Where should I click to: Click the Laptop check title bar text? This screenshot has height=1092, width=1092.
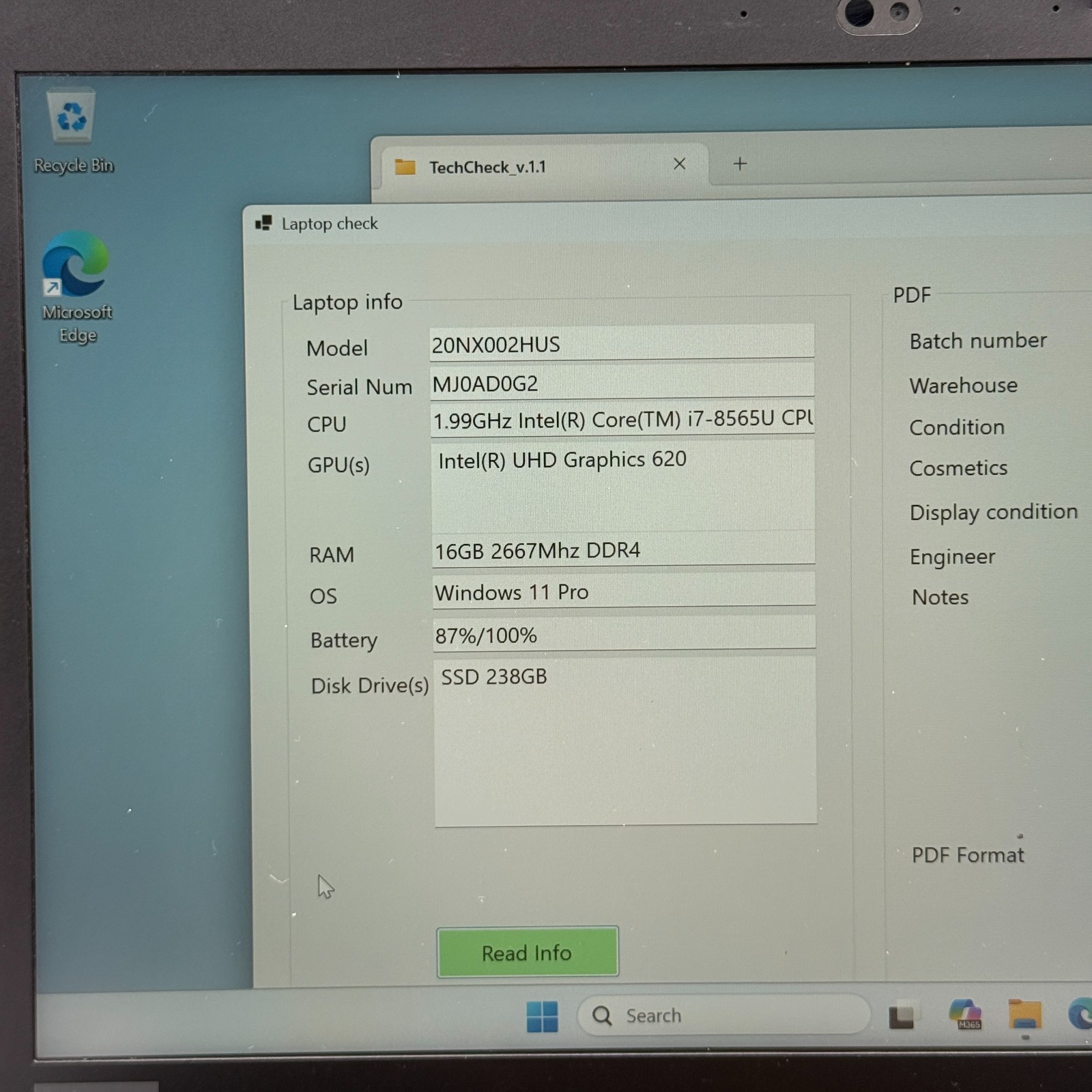pos(330,223)
